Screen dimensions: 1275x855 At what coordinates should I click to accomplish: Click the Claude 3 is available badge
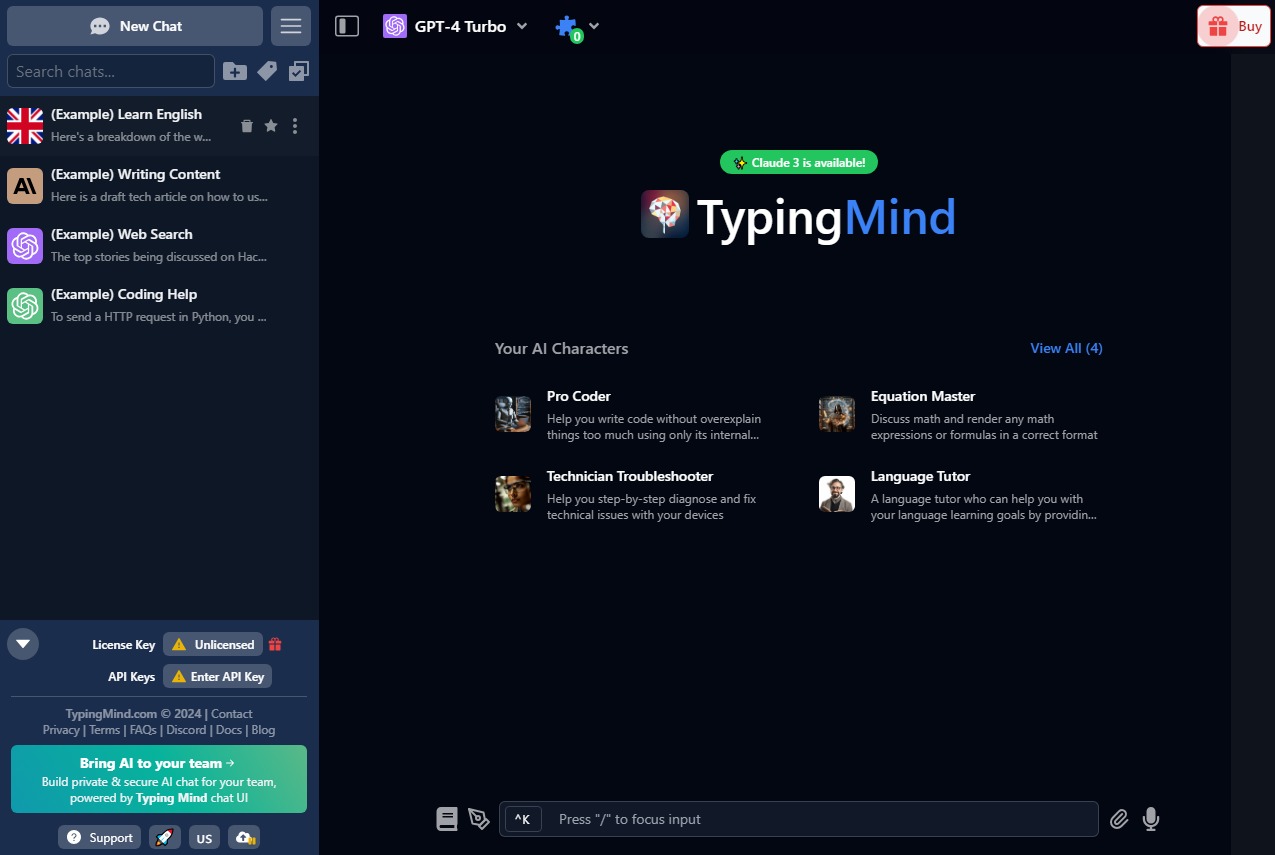pos(799,162)
